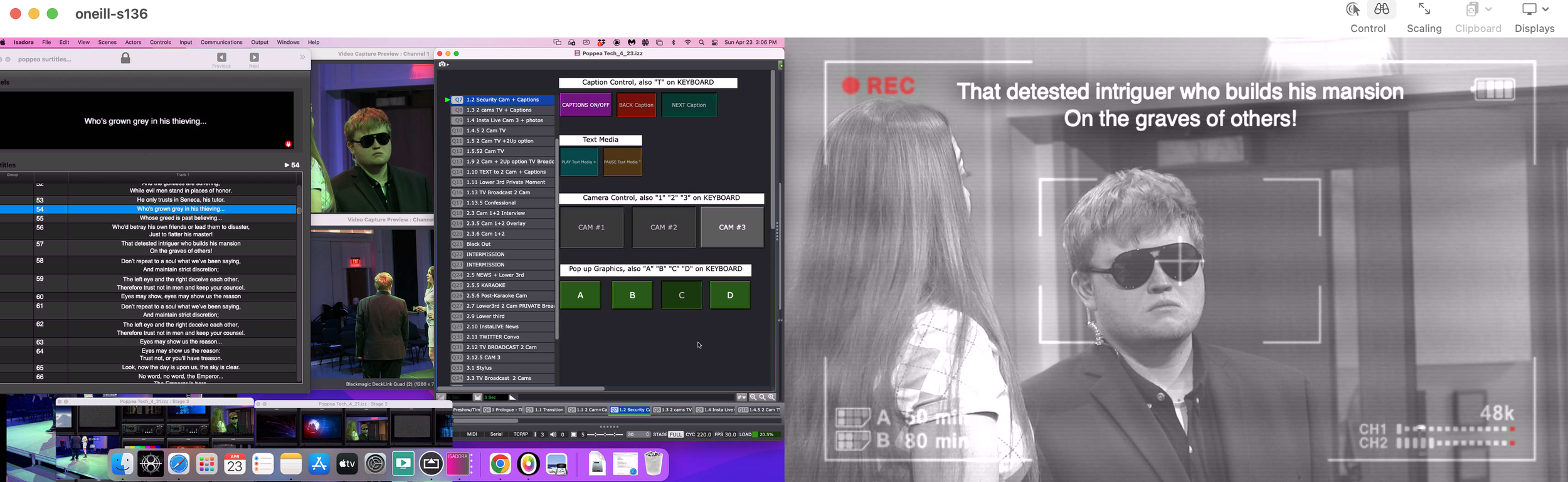This screenshot has height=482, width=1568.
Task: Advance with the Next surtitle arrow
Action: click(x=254, y=58)
